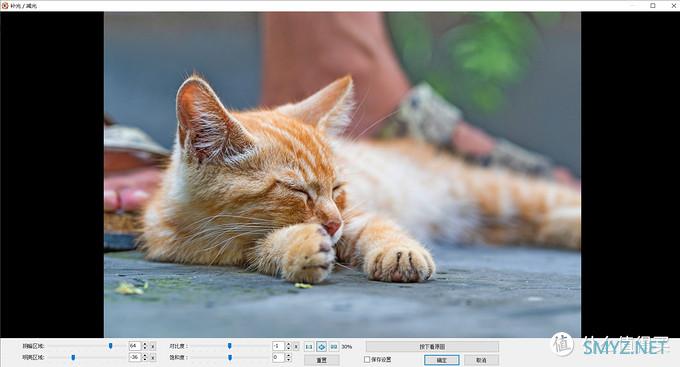The image size is (680, 367).
Task: Click the 对比度 spinner arrows beside -5
Action: (288, 346)
